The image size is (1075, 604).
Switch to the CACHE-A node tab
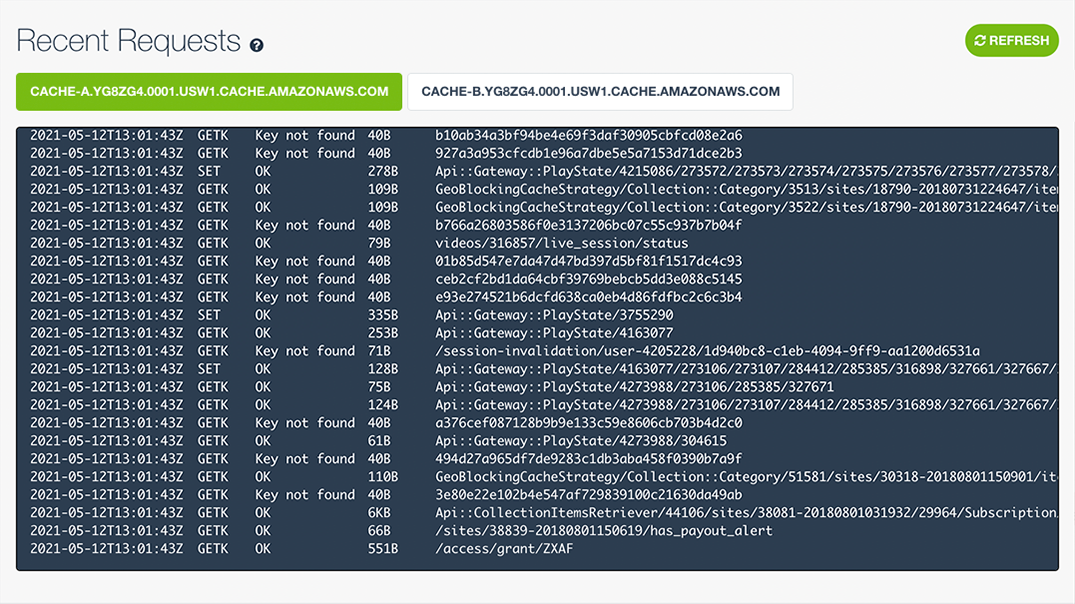(208, 91)
